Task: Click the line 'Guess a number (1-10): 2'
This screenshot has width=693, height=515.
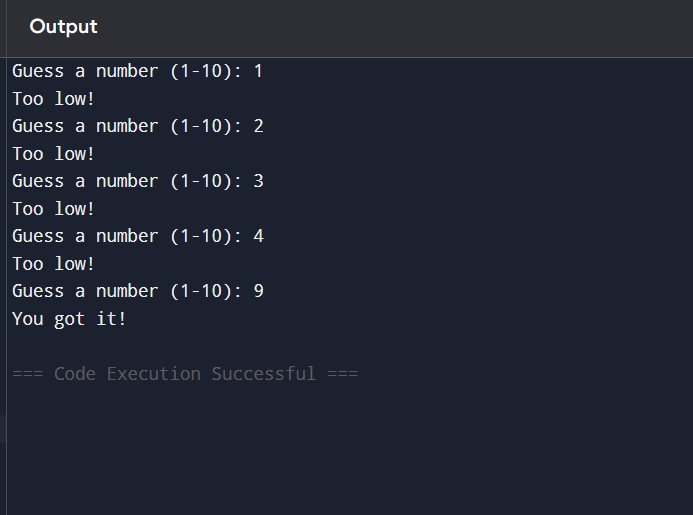Action: pos(138,126)
